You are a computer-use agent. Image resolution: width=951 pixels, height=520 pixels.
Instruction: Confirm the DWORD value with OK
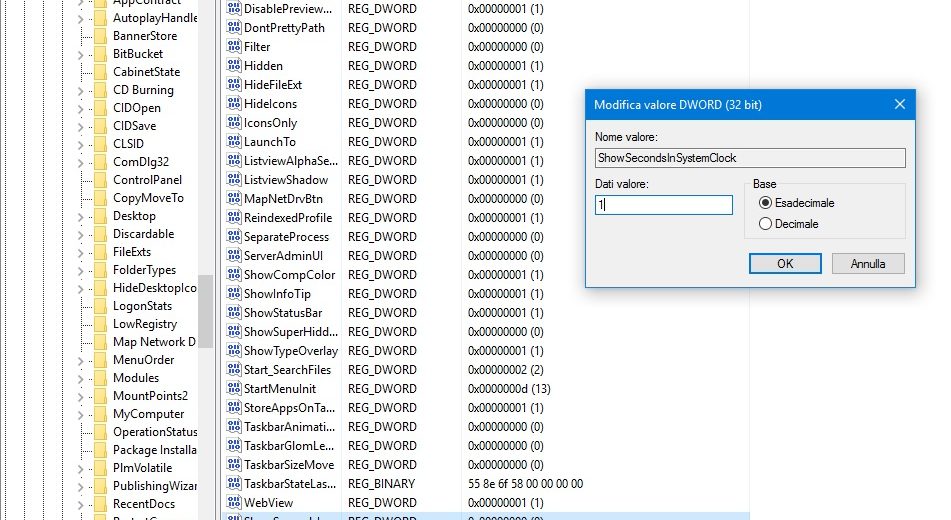coord(785,263)
